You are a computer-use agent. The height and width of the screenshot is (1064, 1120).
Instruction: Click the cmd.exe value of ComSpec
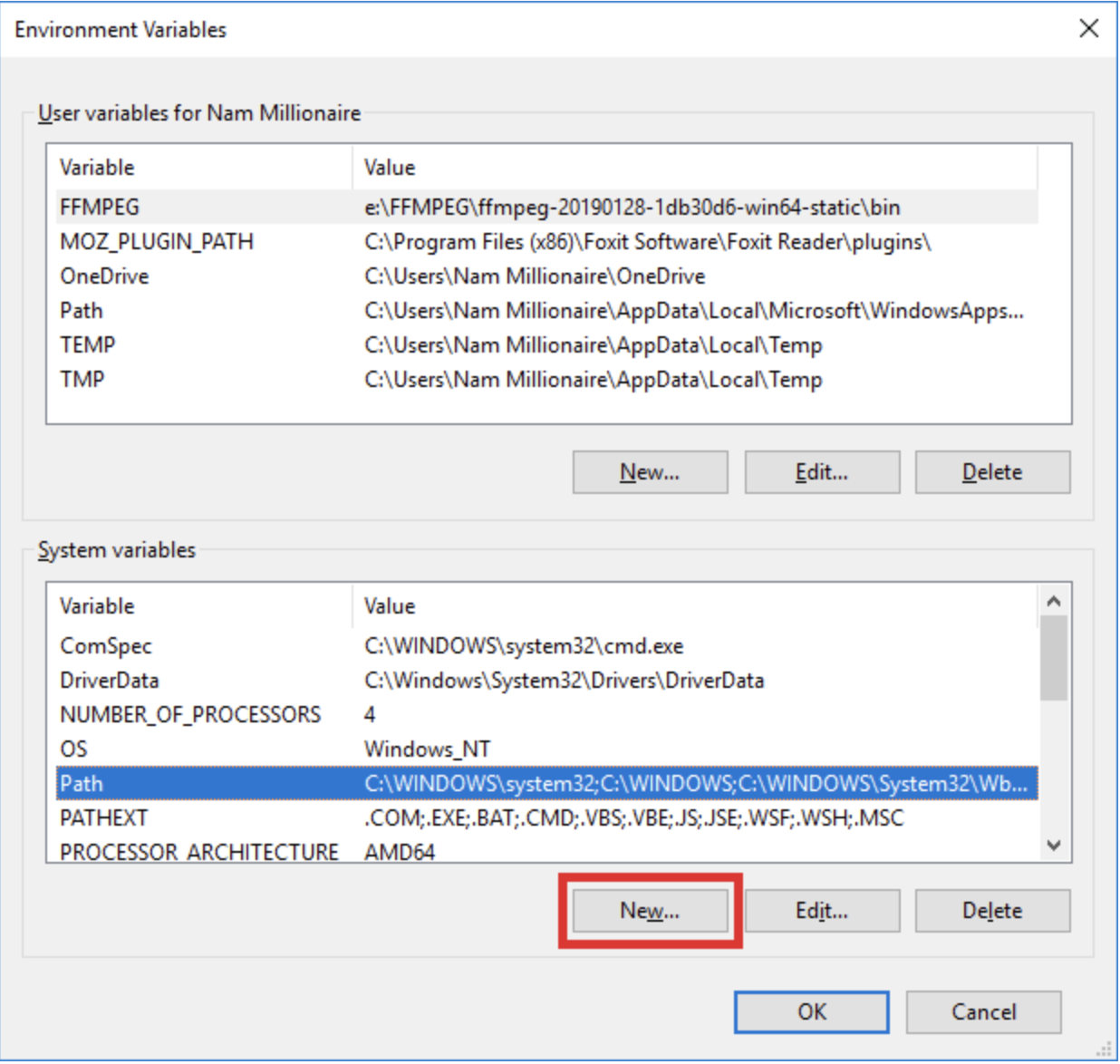524,646
